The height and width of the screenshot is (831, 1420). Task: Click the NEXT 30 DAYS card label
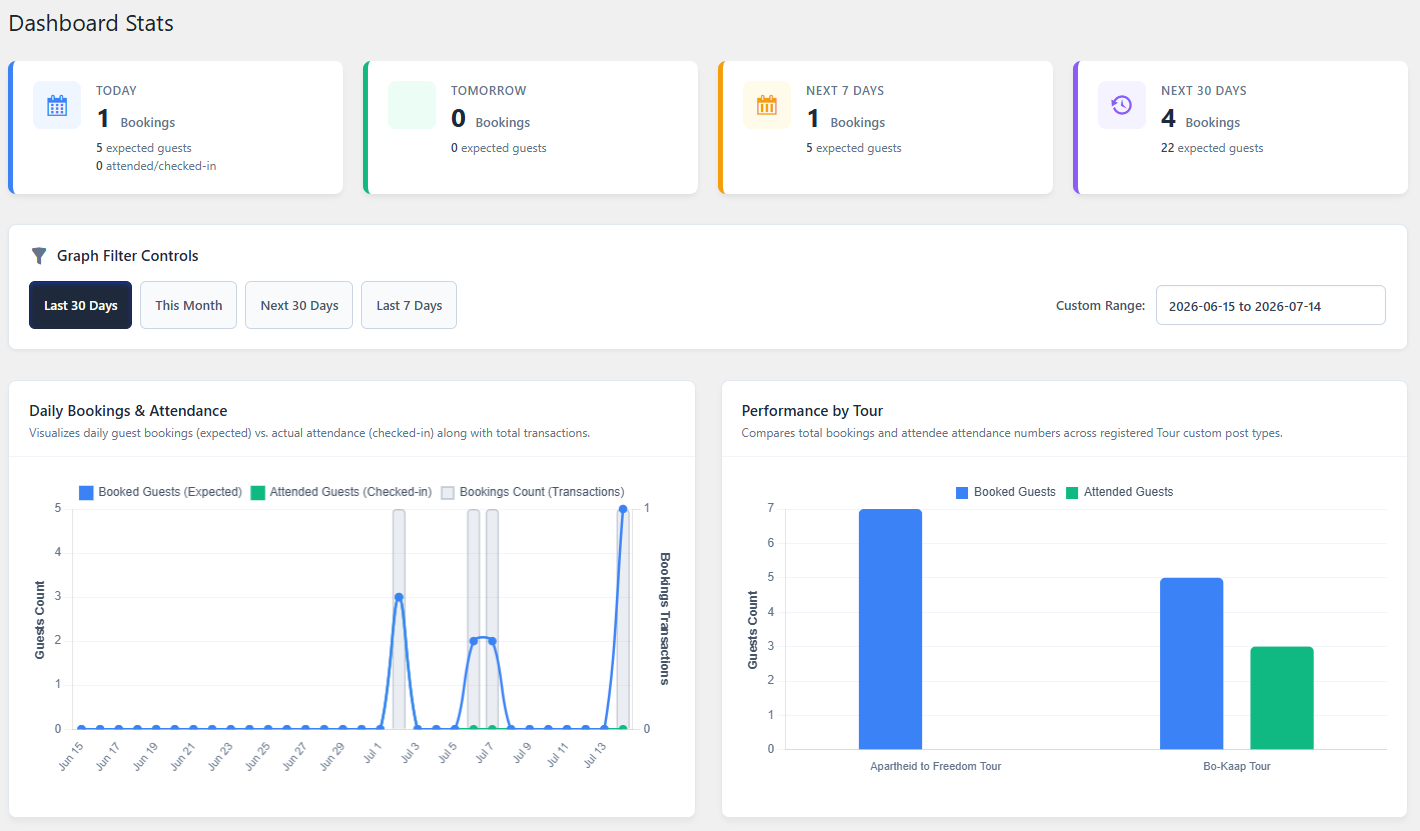(1204, 91)
